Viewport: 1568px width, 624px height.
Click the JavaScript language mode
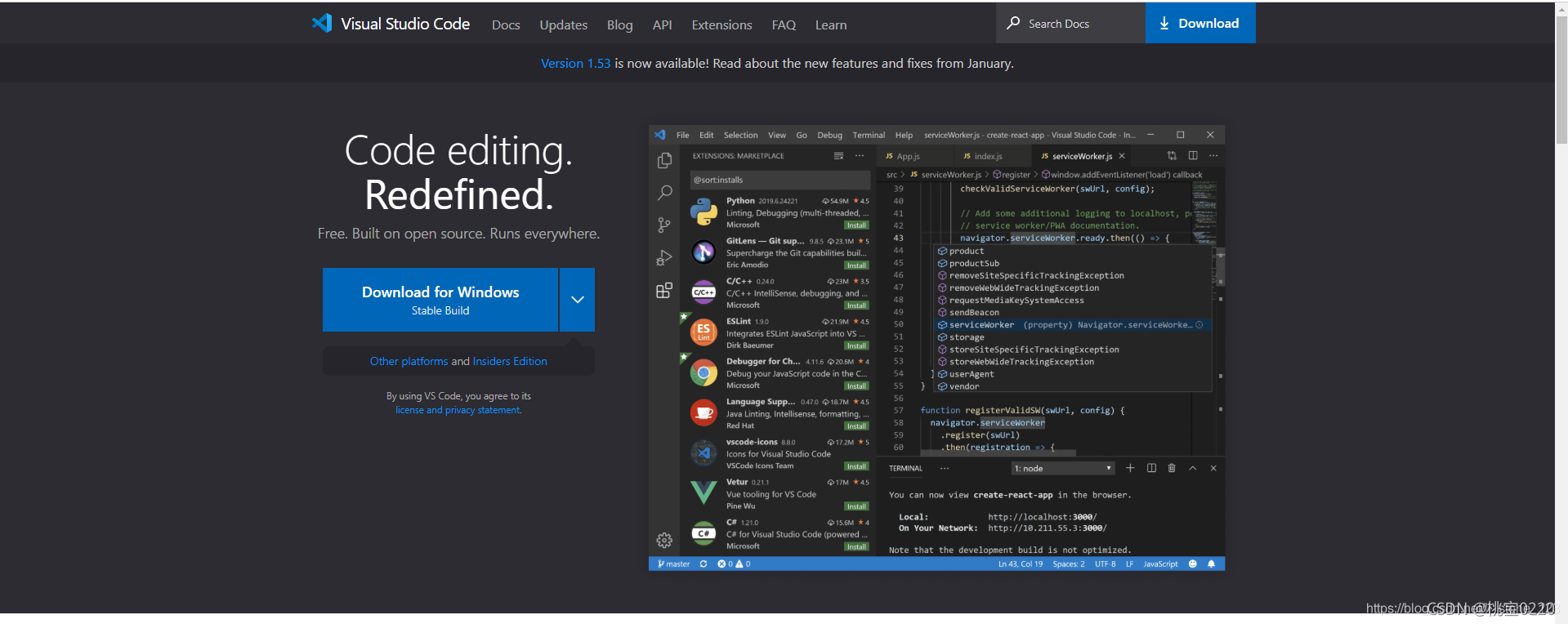tap(1160, 564)
